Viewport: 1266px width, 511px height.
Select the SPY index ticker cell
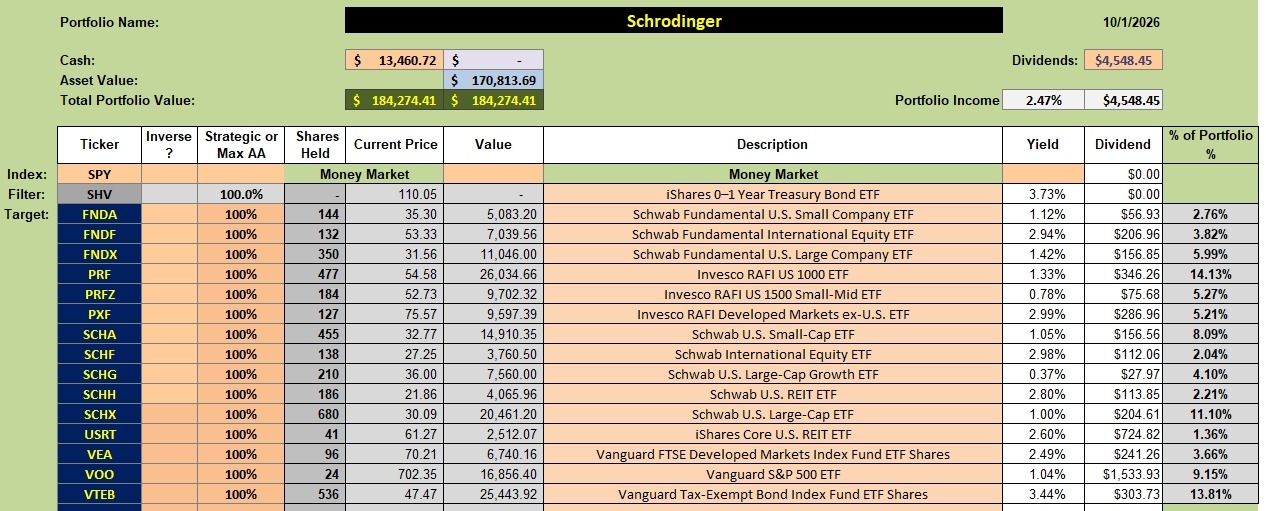coord(99,174)
